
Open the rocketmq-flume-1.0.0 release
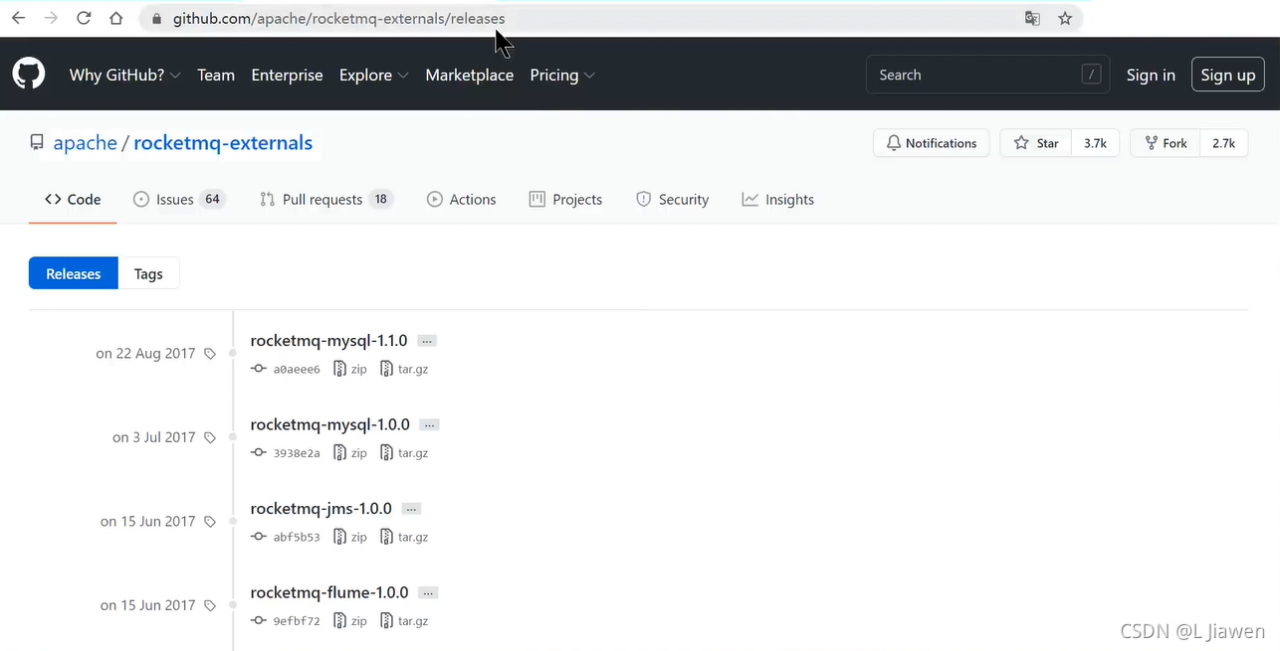click(x=329, y=593)
